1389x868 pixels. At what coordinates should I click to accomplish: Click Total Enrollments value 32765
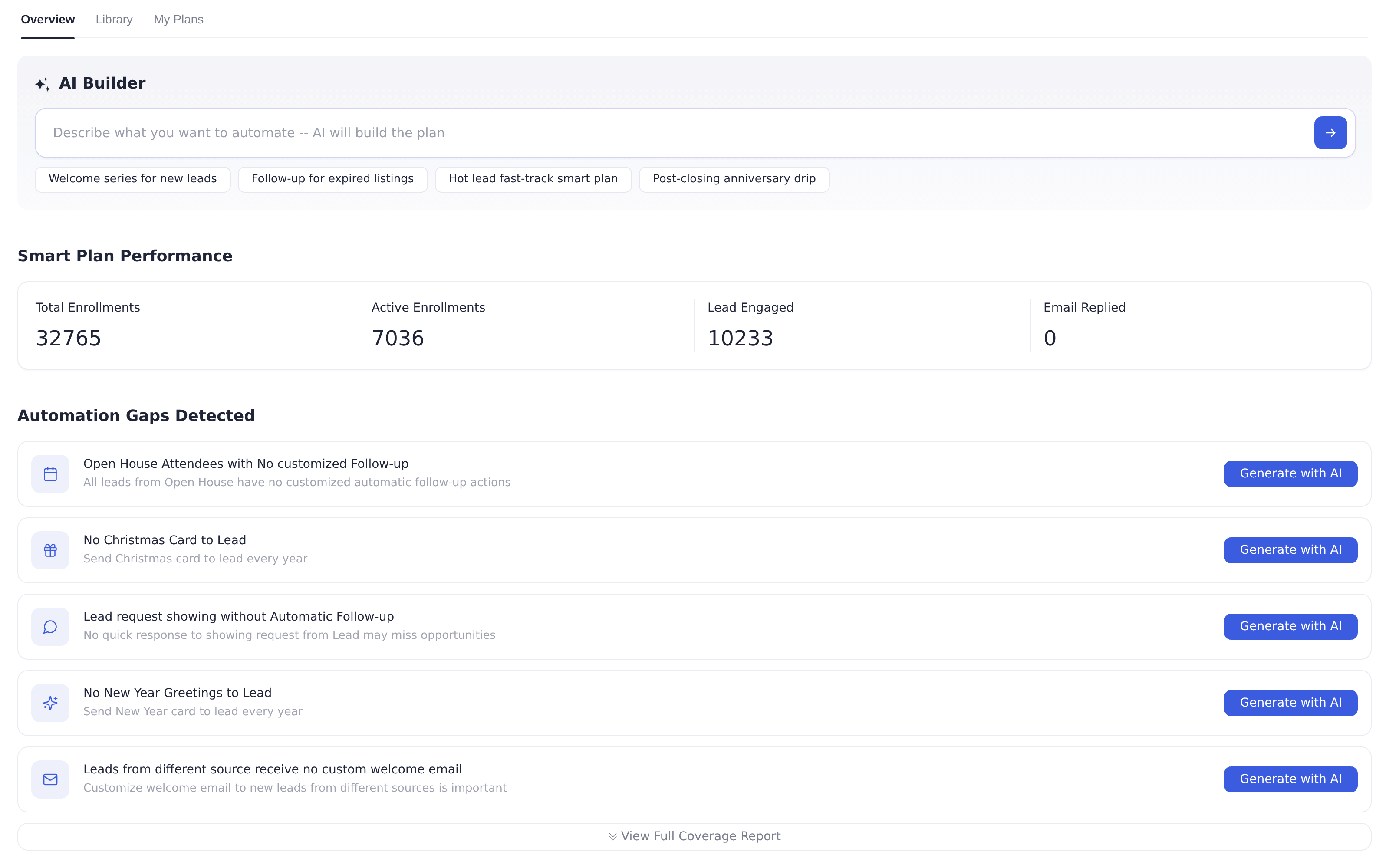tap(68, 339)
